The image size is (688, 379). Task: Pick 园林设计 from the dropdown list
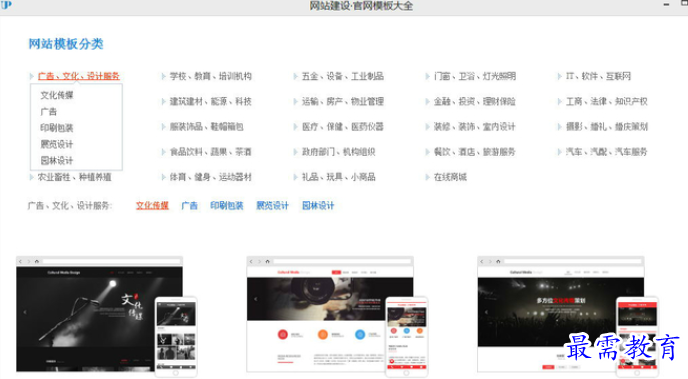(x=57, y=161)
